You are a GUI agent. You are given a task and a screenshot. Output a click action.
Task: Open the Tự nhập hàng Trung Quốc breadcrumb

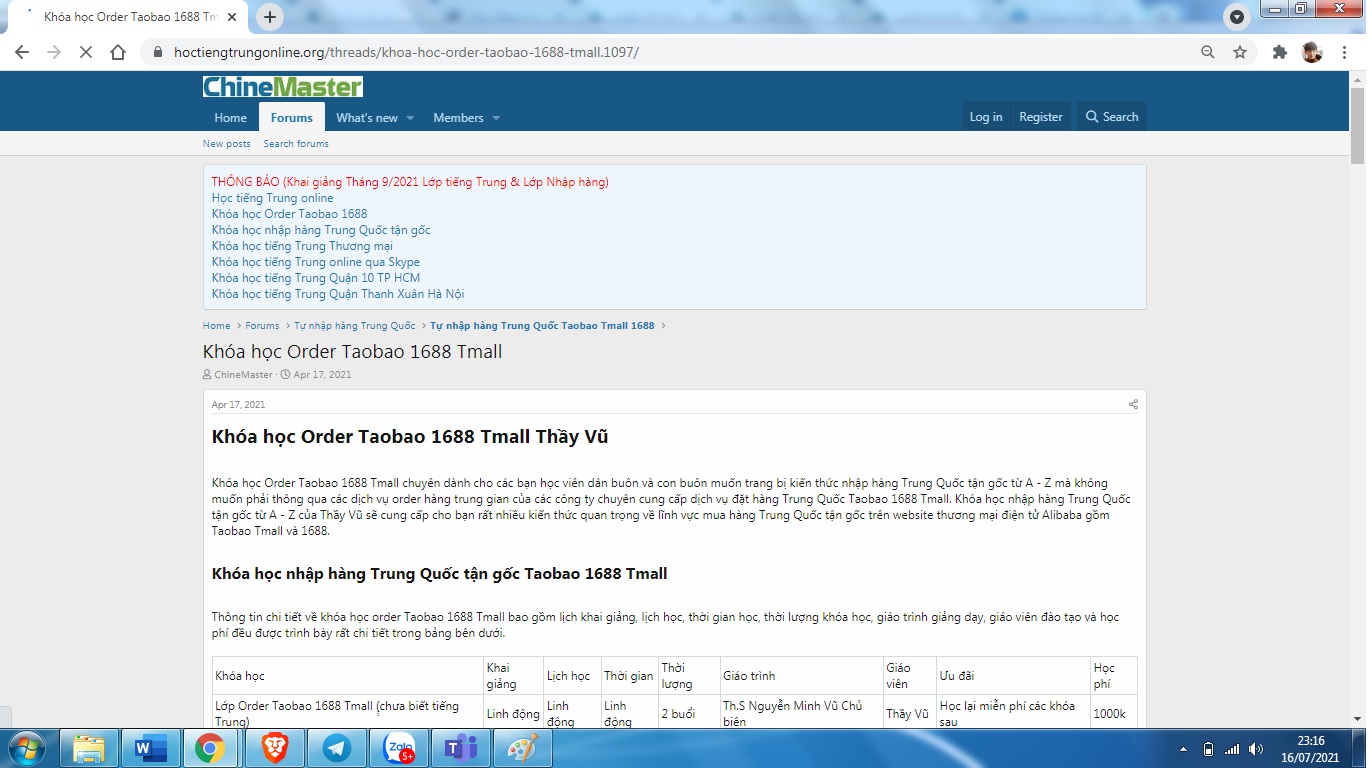point(355,326)
